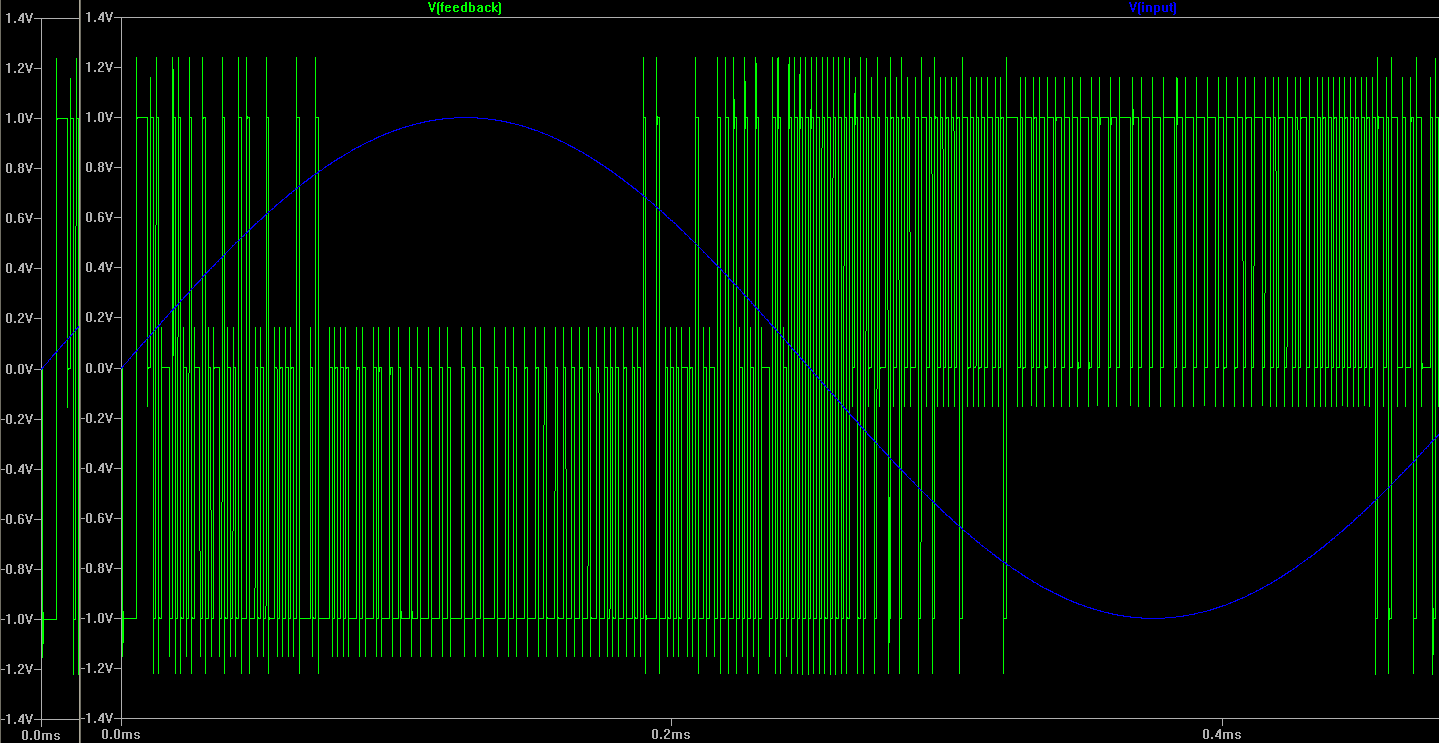Click the main plot's 1.2V axis label
1439x743 pixels.
[99, 68]
